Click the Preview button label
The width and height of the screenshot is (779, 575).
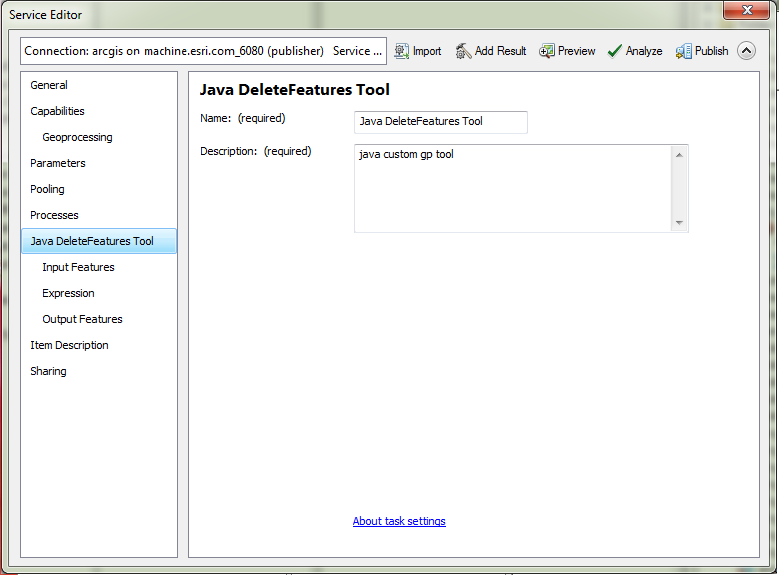point(576,51)
